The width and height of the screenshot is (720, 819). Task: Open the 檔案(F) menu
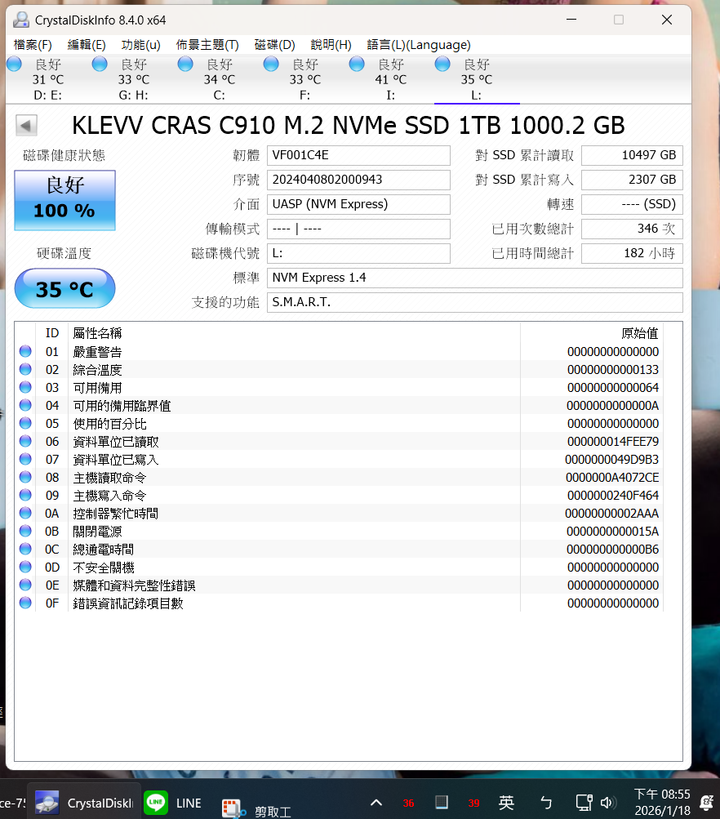pyautogui.click(x=33, y=44)
